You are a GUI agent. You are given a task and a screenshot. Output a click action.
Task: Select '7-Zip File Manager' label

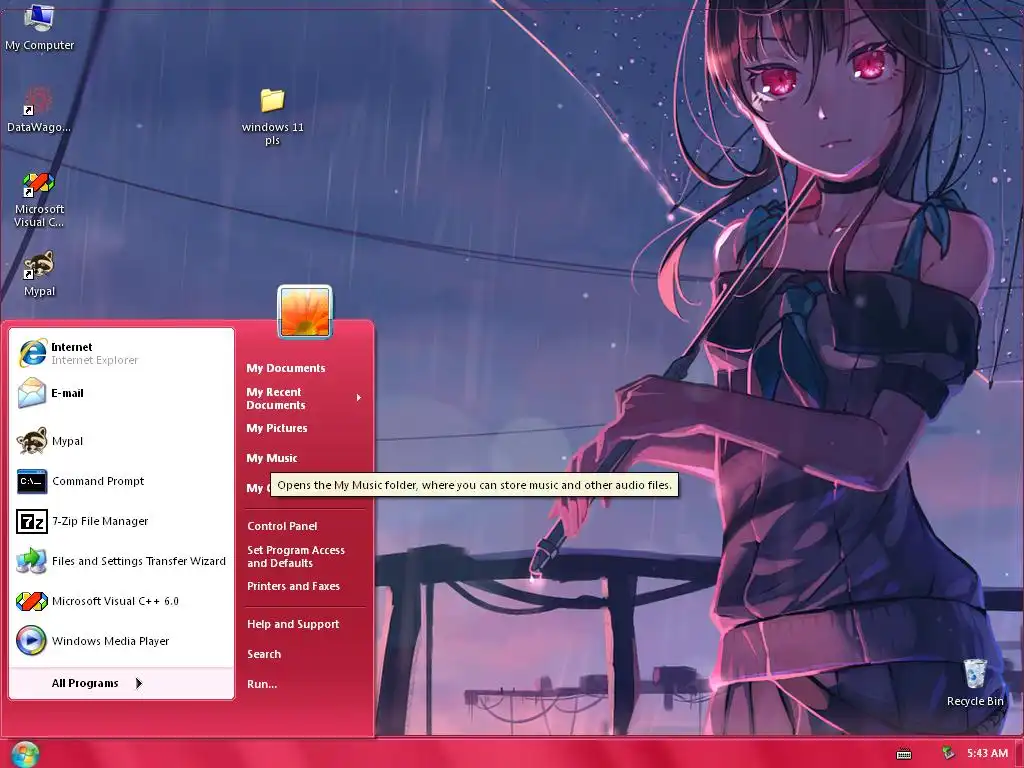(x=100, y=521)
